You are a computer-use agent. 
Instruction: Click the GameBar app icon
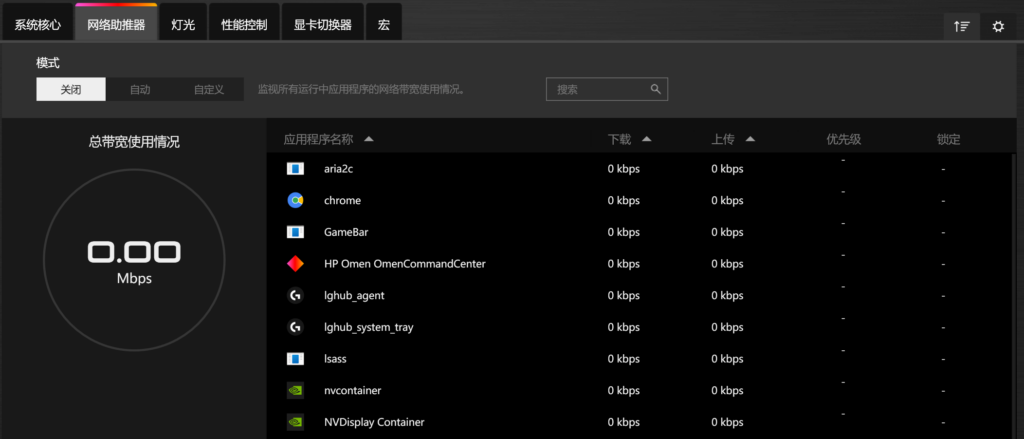295,232
